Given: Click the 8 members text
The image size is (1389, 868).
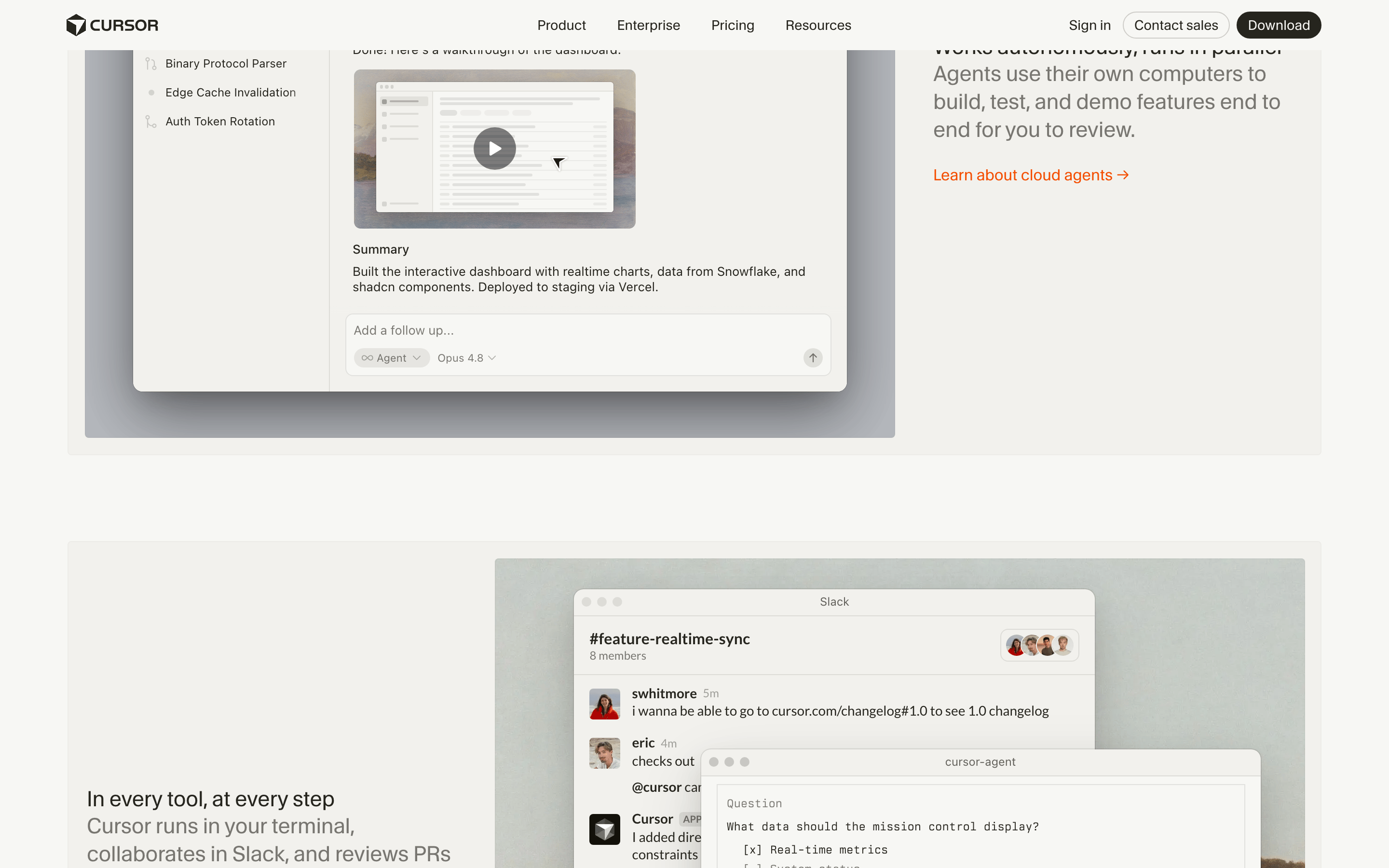Looking at the screenshot, I should point(618,656).
